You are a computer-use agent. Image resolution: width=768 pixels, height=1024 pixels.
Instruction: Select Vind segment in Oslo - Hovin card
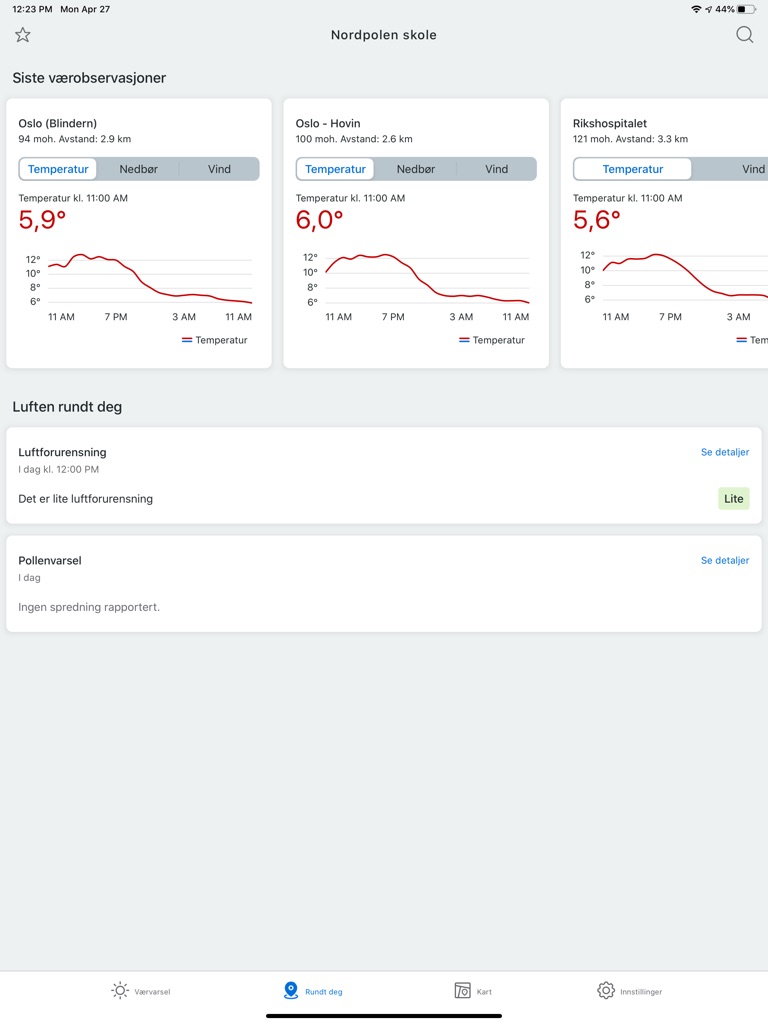pyautogui.click(x=496, y=169)
